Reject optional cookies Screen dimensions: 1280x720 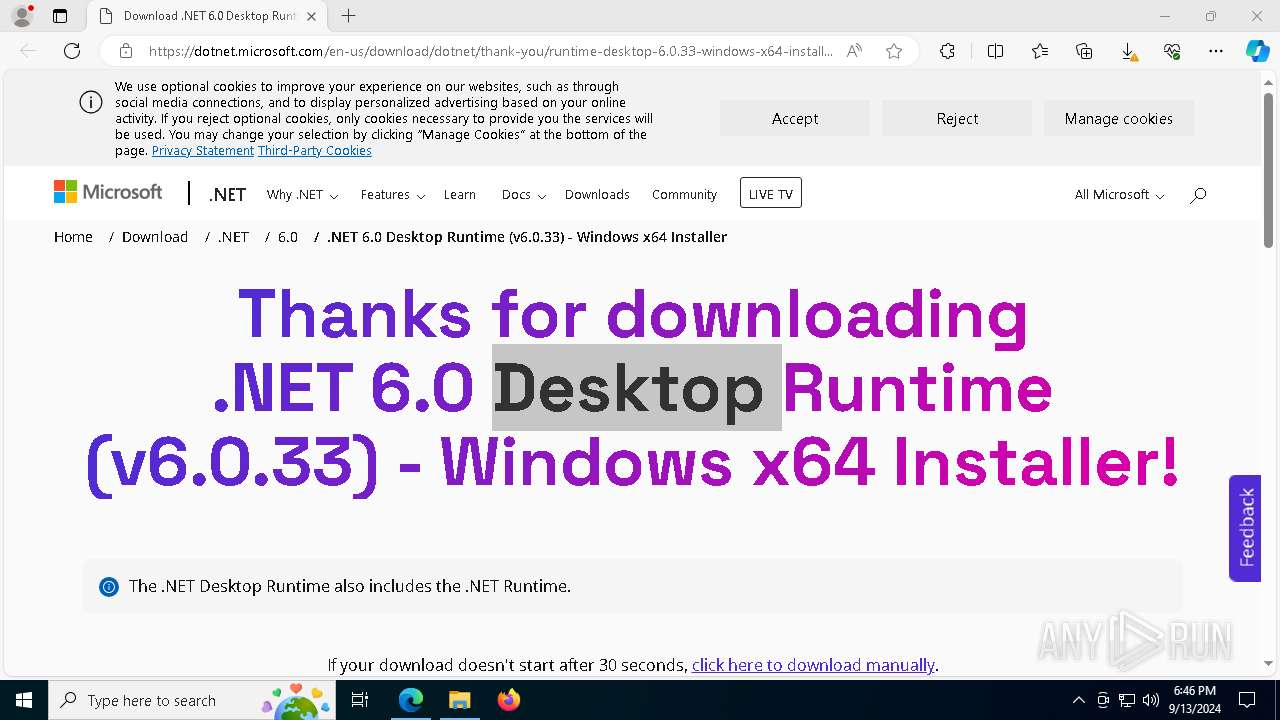click(957, 118)
